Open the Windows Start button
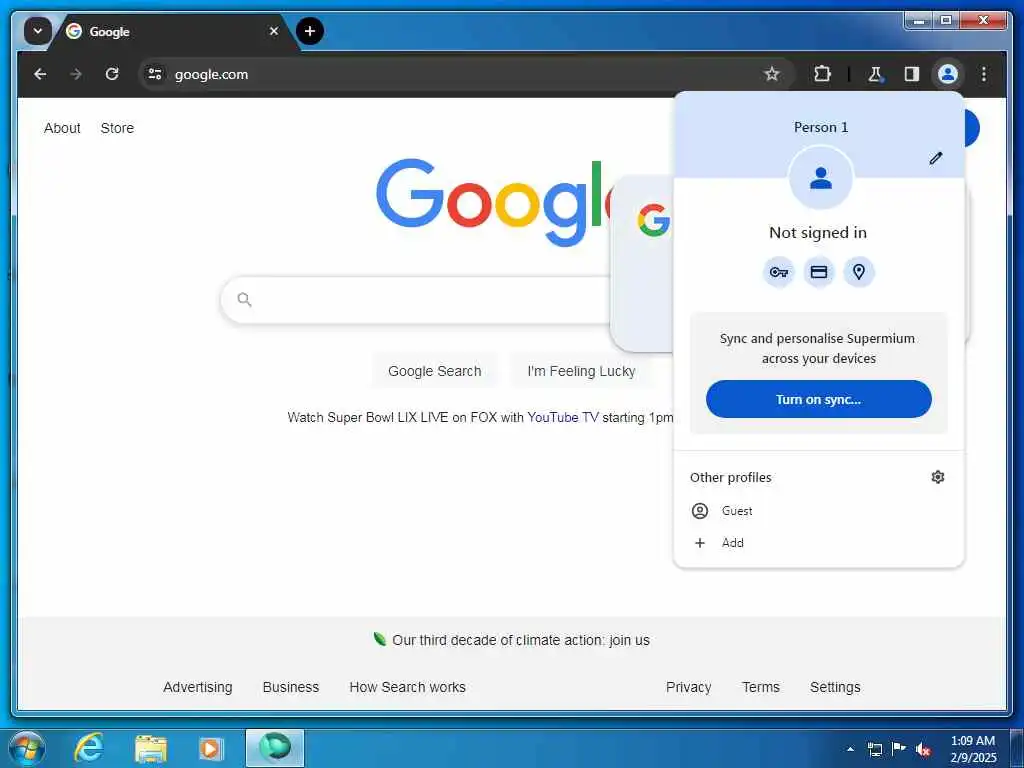The height and width of the screenshot is (768, 1024). [x=26, y=748]
